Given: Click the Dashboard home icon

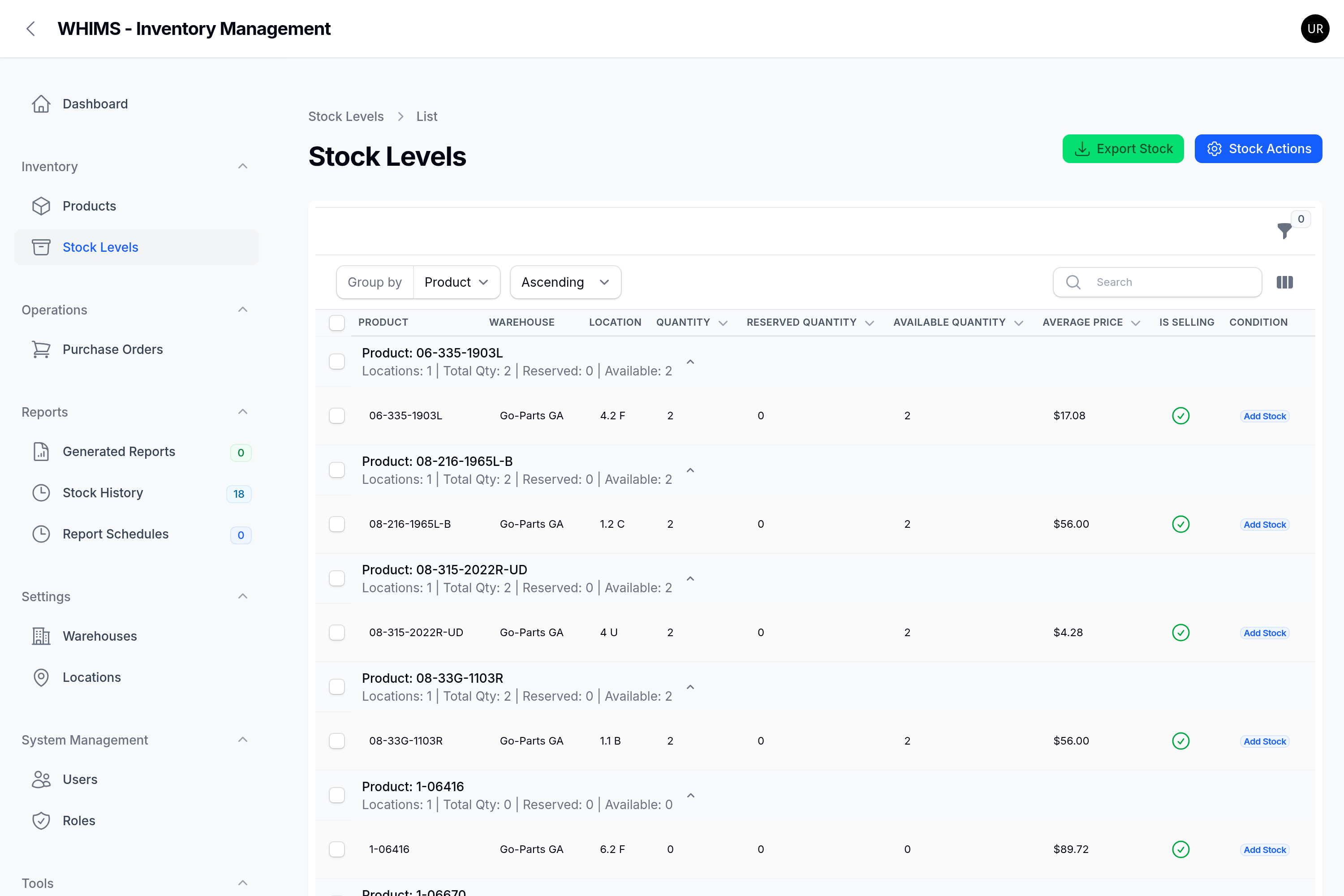Looking at the screenshot, I should click(x=41, y=104).
